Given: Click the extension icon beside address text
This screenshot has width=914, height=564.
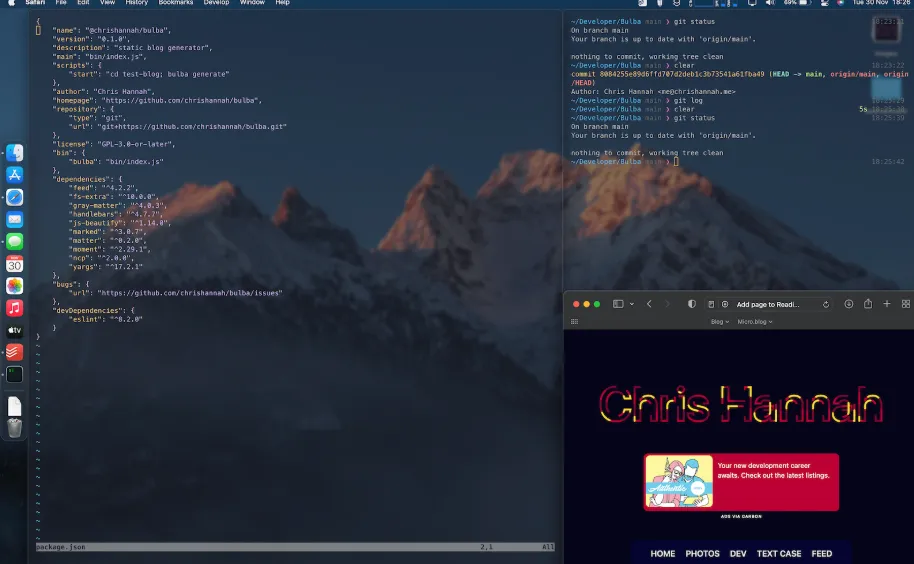Looking at the screenshot, I should coord(725,305).
